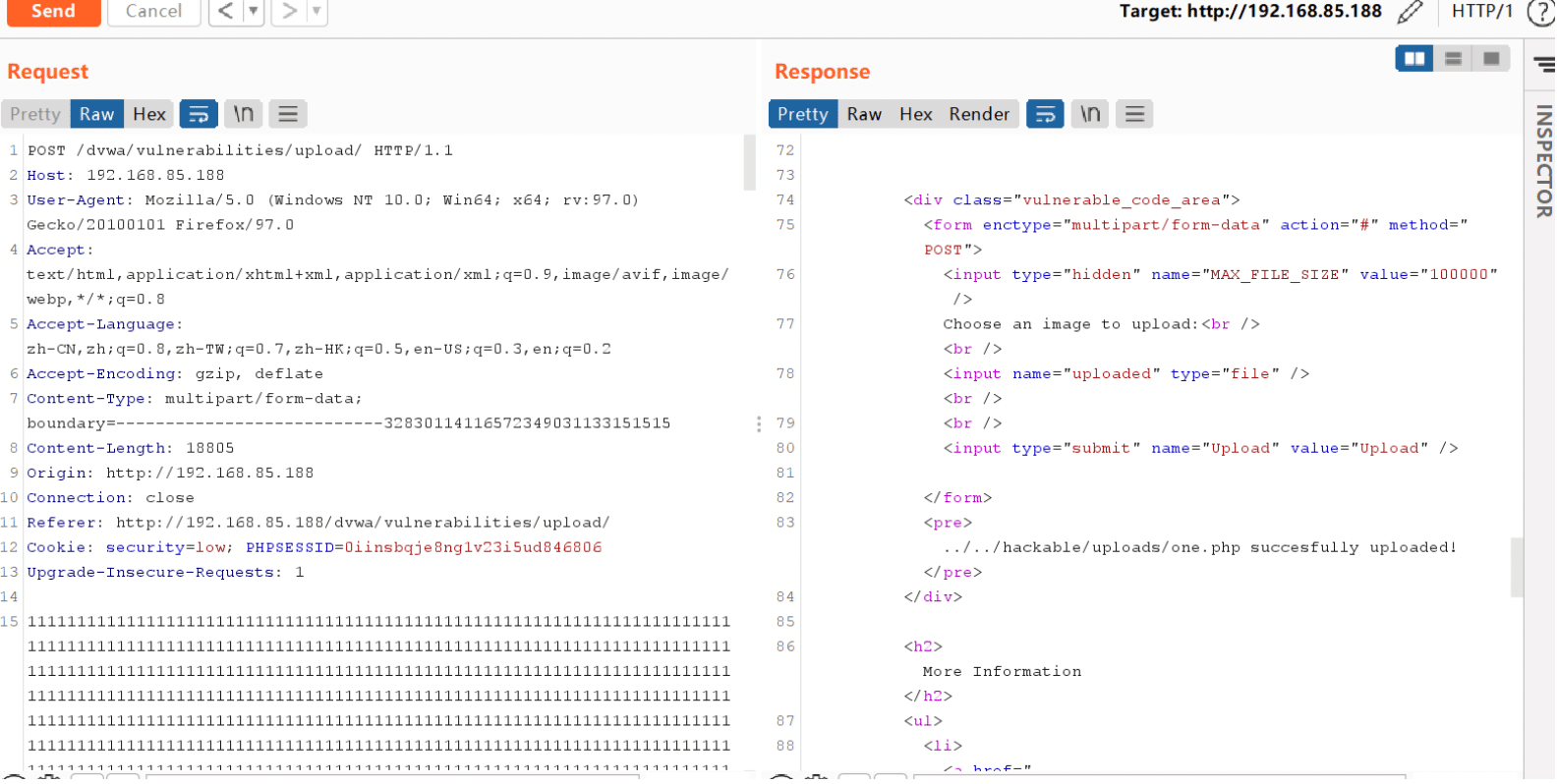Toggle the HTTP/1 protocol selector

pos(1481,12)
